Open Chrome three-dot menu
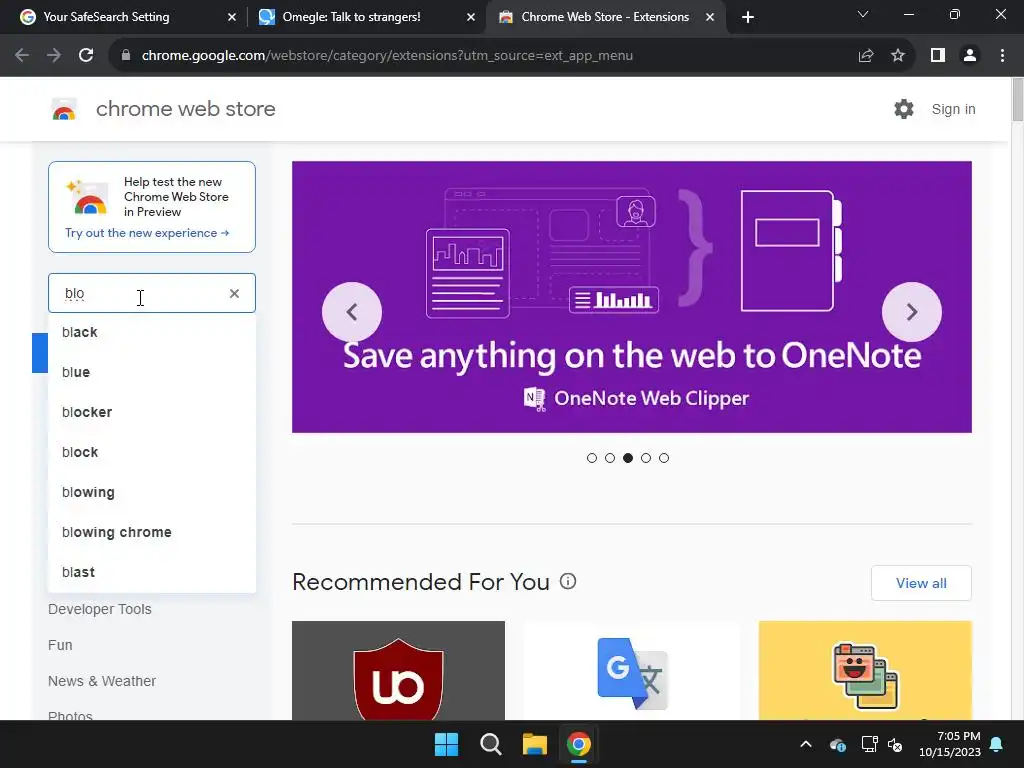1024x768 pixels. pyautogui.click(x=1002, y=56)
